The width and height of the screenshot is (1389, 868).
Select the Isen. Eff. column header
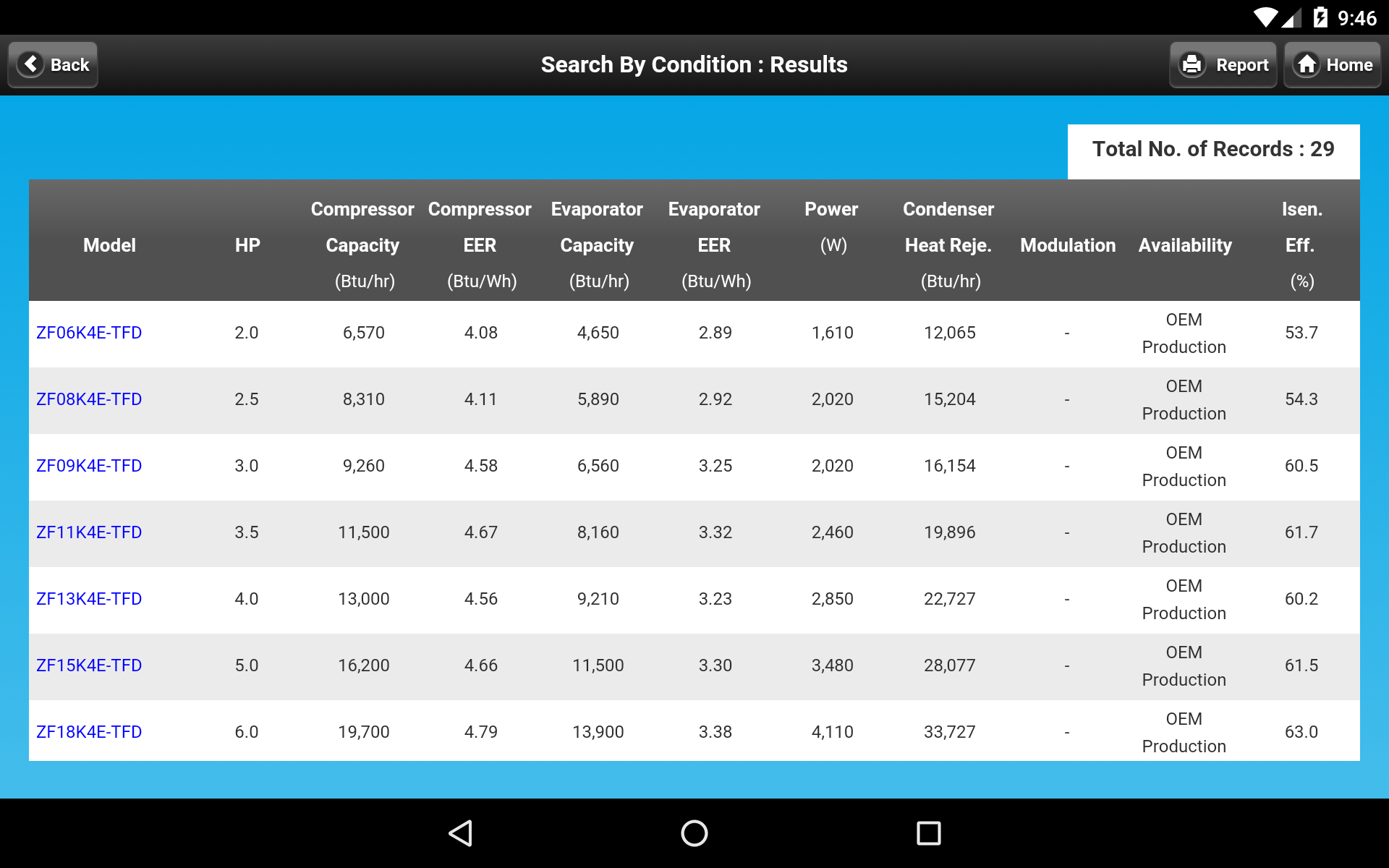[1302, 245]
